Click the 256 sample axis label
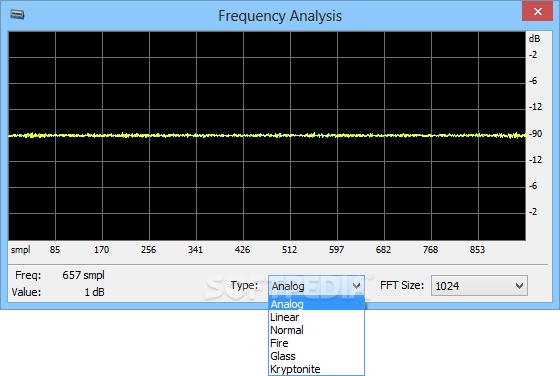This screenshot has height=376, width=560. (x=148, y=250)
